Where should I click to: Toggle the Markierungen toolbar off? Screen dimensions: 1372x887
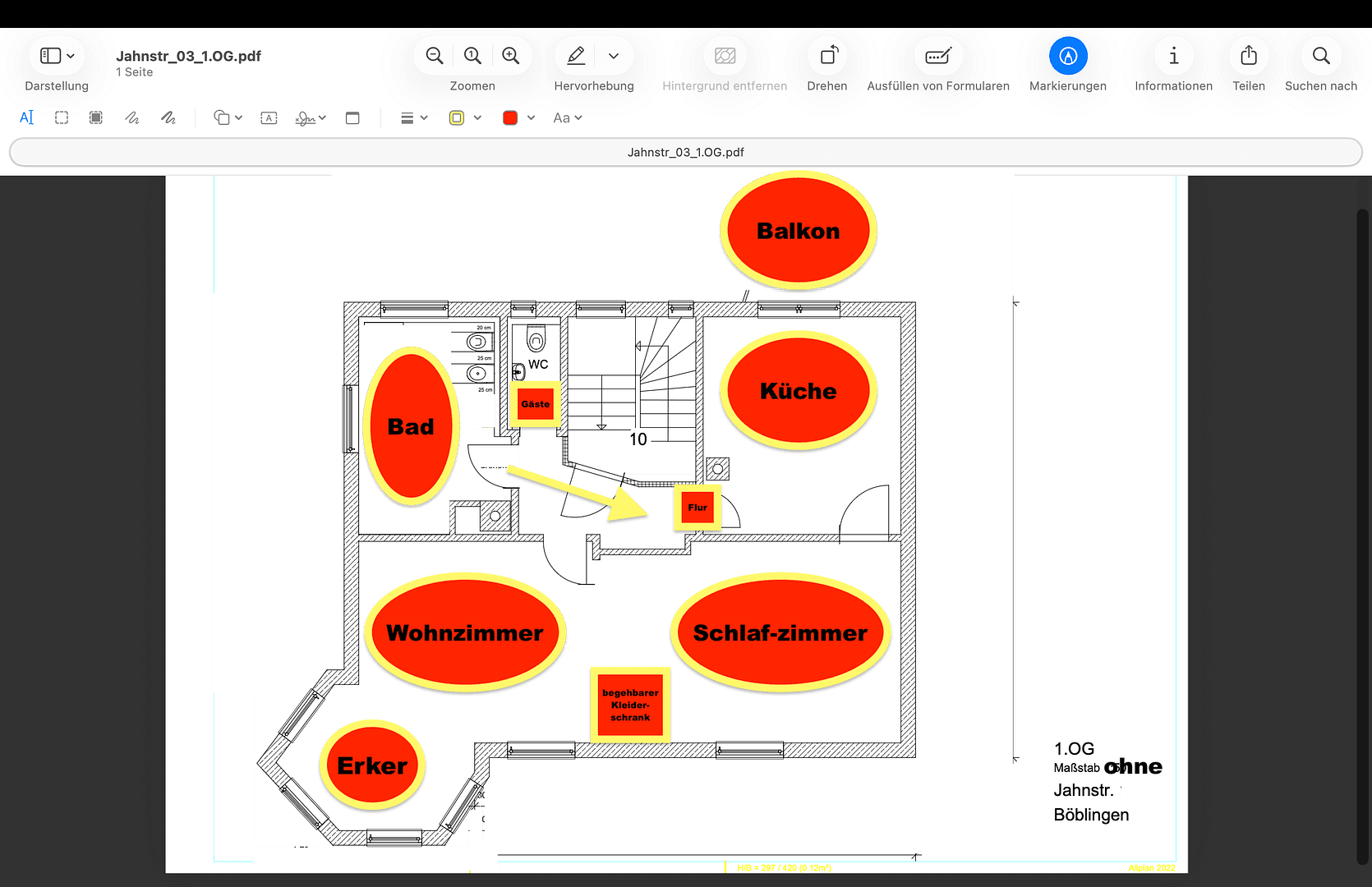click(x=1067, y=56)
